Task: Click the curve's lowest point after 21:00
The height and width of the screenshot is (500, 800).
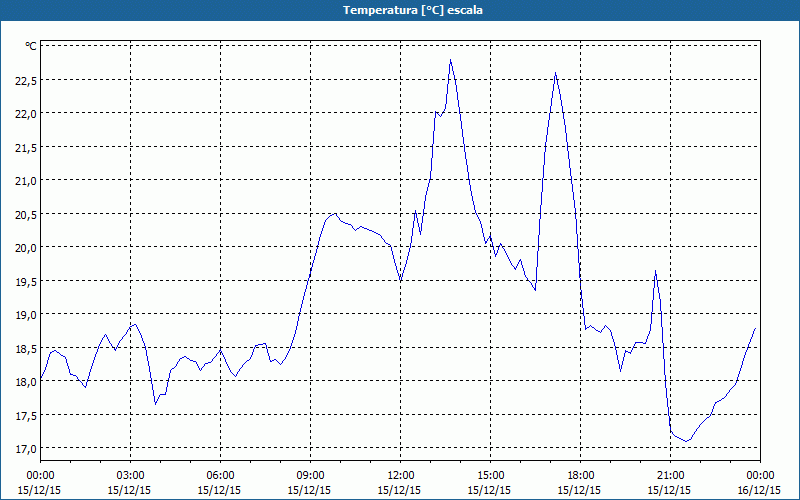Action: pyautogui.click(x=686, y=441)
